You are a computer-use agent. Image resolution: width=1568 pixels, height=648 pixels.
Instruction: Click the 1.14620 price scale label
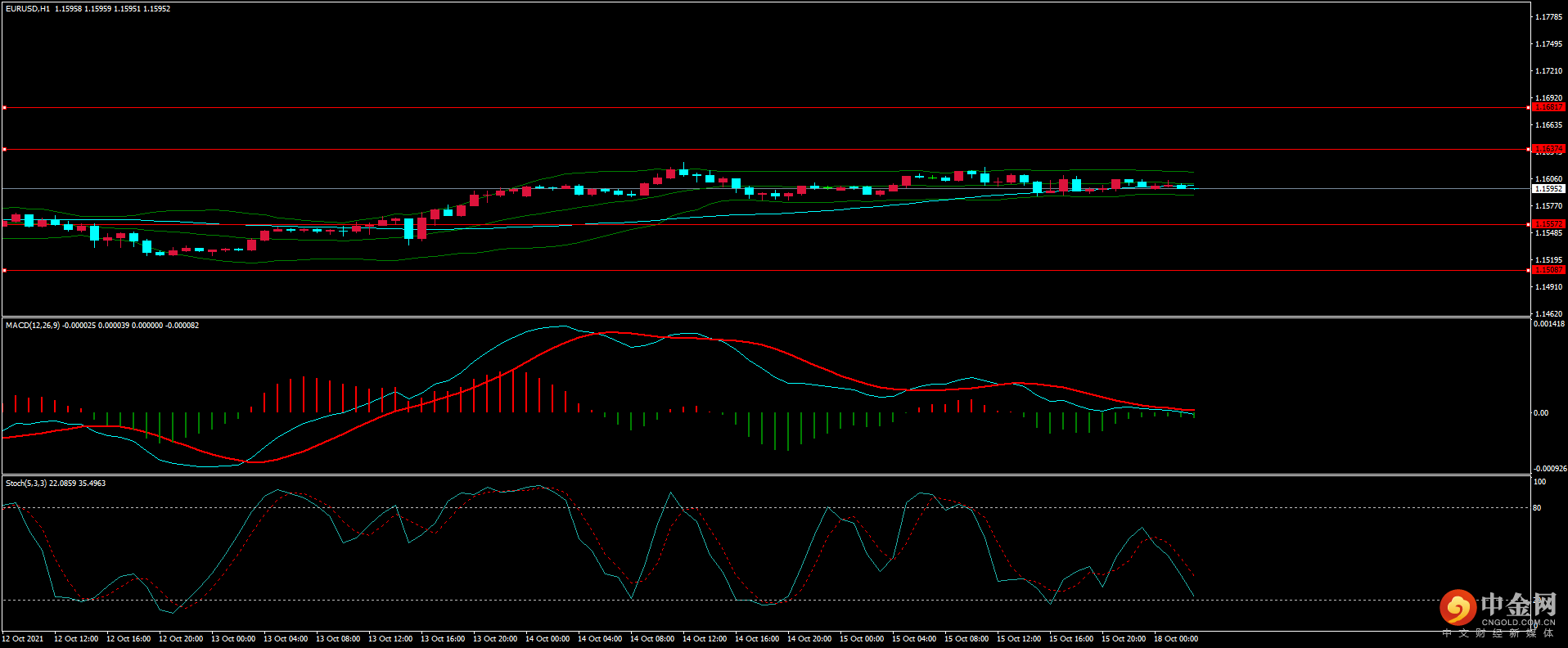(x=1548, y=314)
